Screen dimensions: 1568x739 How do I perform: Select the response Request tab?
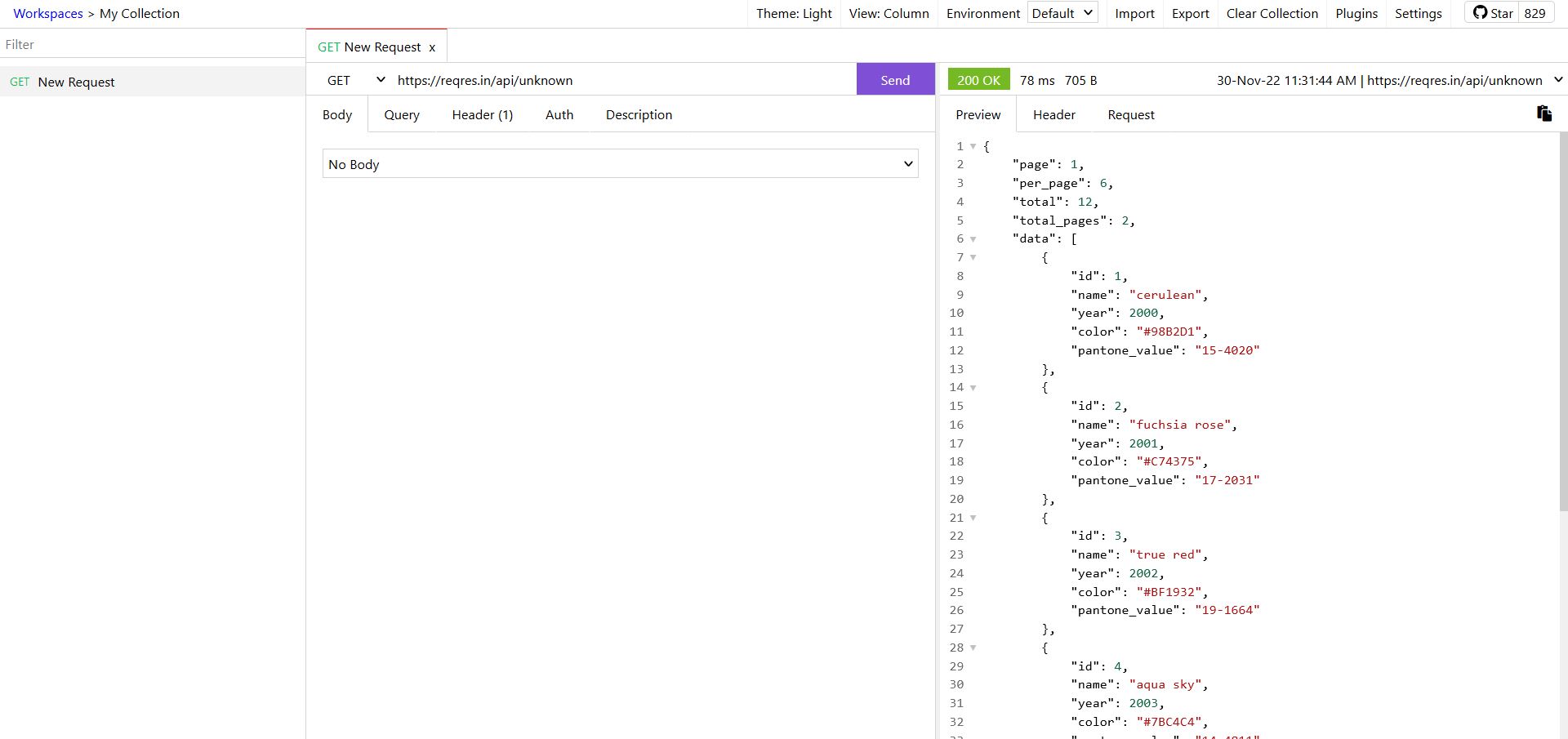1130,114
